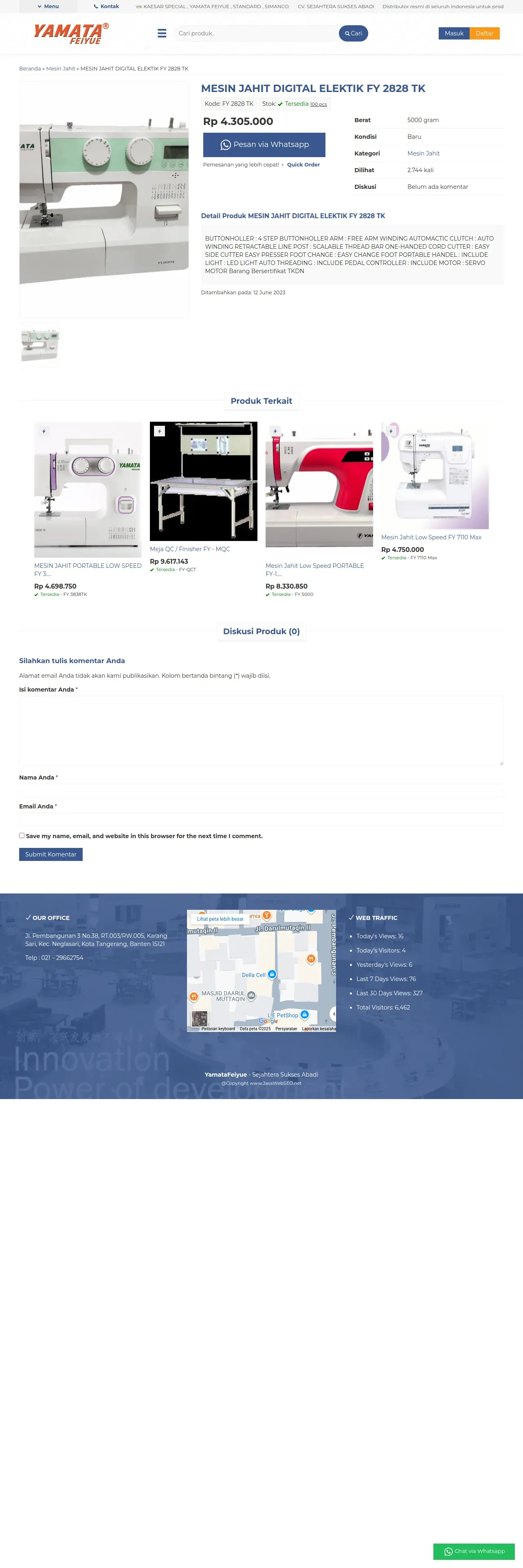Focus the Cari produk search field
523x1568 pixels.
pyautogui.click(x=256, y=33)
